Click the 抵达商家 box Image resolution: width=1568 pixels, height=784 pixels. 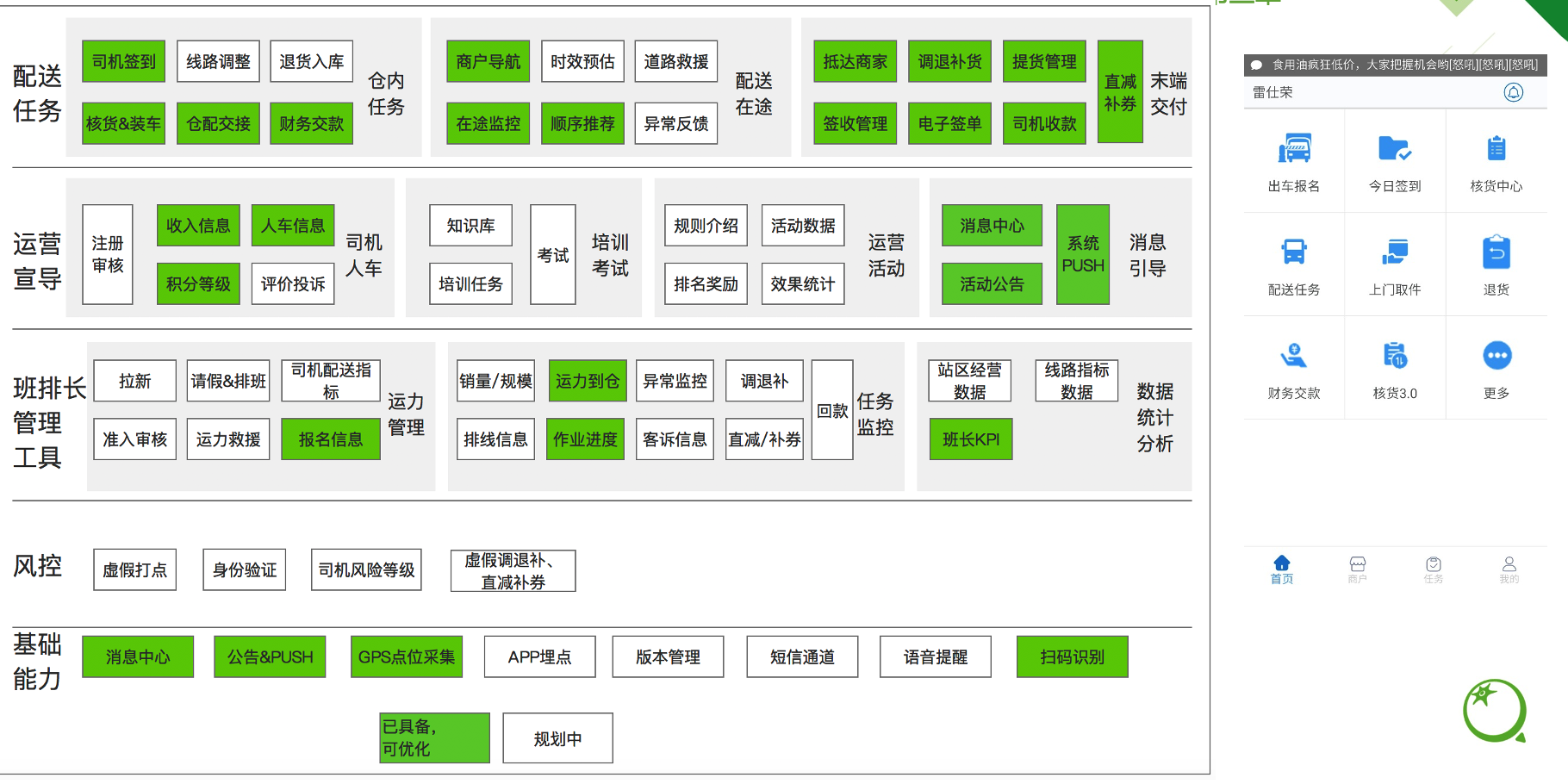(856, 61)
